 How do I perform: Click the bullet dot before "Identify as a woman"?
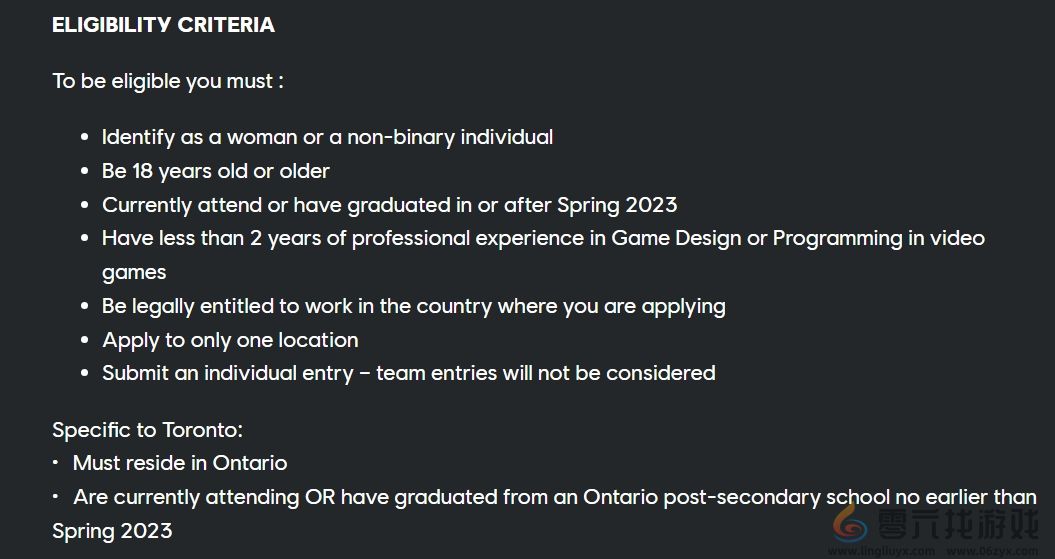tap(84, 138)
